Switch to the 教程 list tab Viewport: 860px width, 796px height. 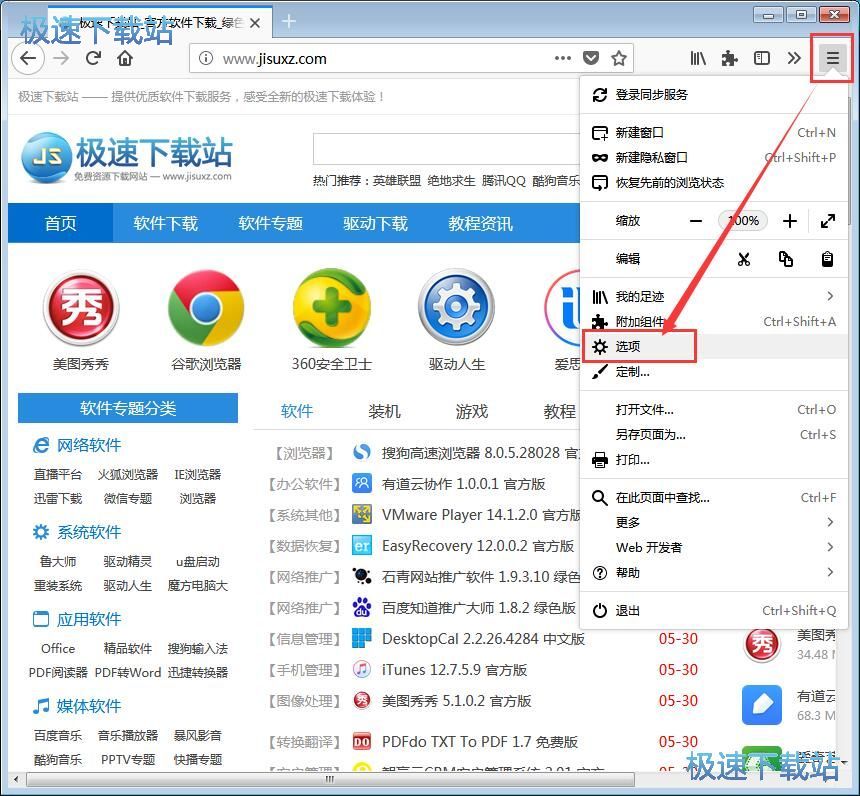(x=559, y=411)
